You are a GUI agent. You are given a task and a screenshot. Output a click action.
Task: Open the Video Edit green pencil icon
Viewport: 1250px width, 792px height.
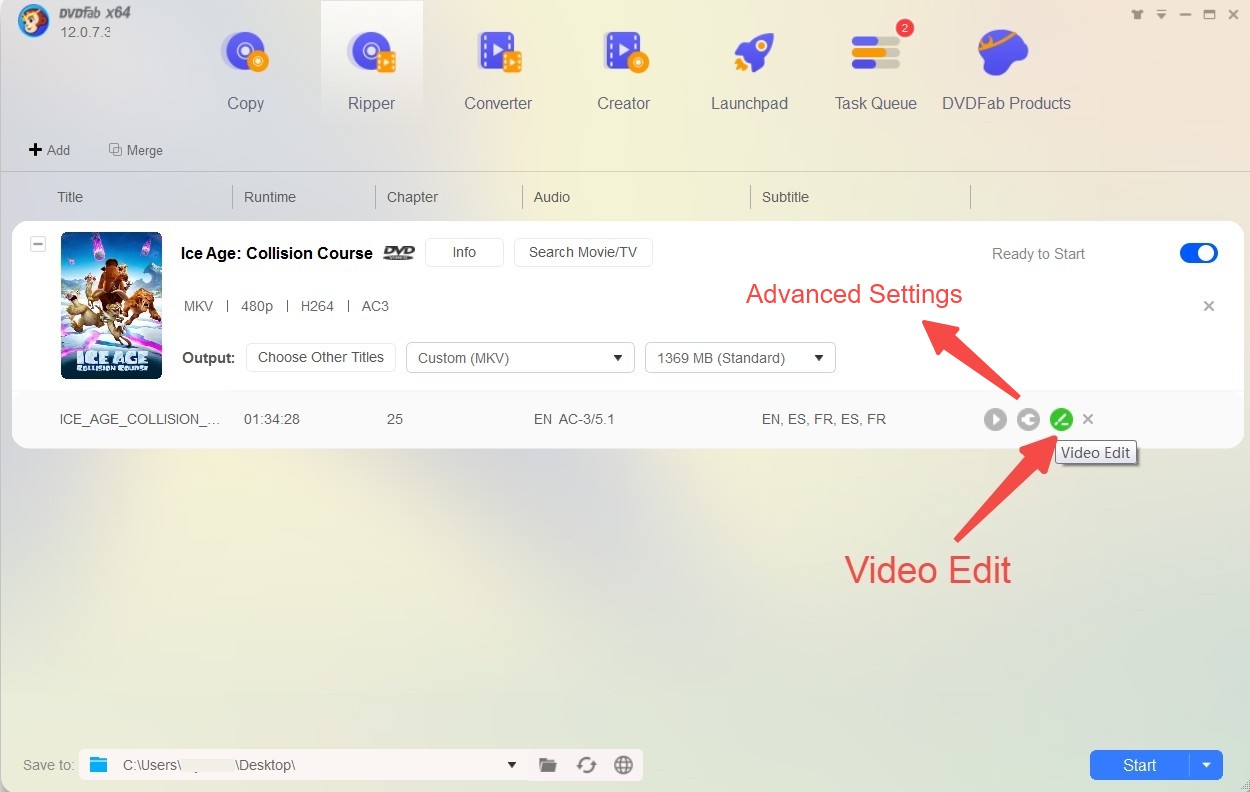[1061, 419]
